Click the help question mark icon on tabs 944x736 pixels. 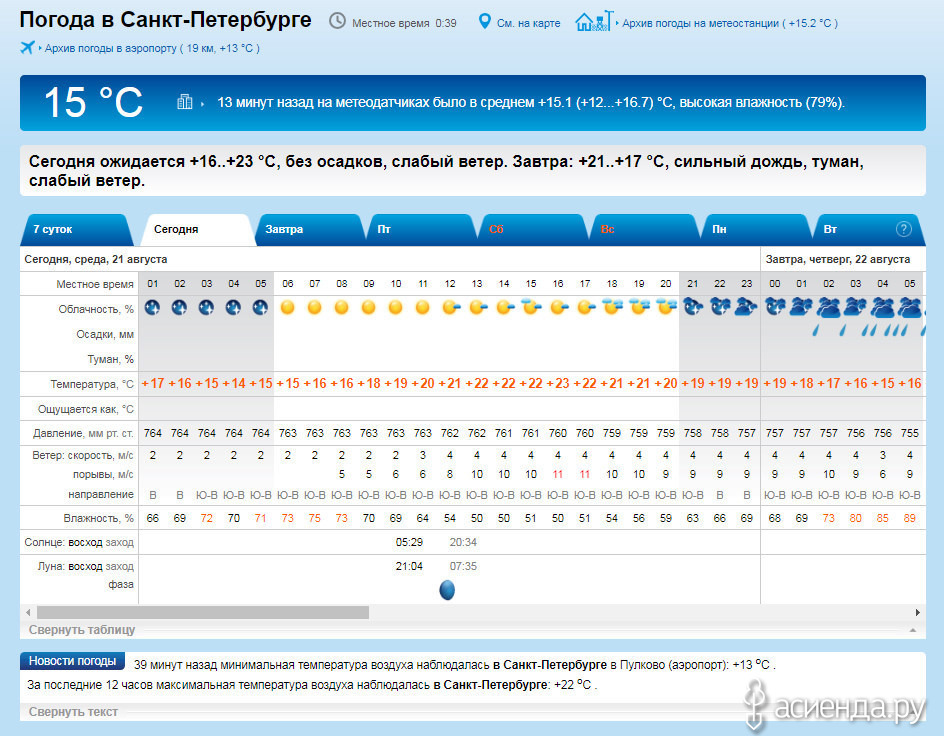903,229
